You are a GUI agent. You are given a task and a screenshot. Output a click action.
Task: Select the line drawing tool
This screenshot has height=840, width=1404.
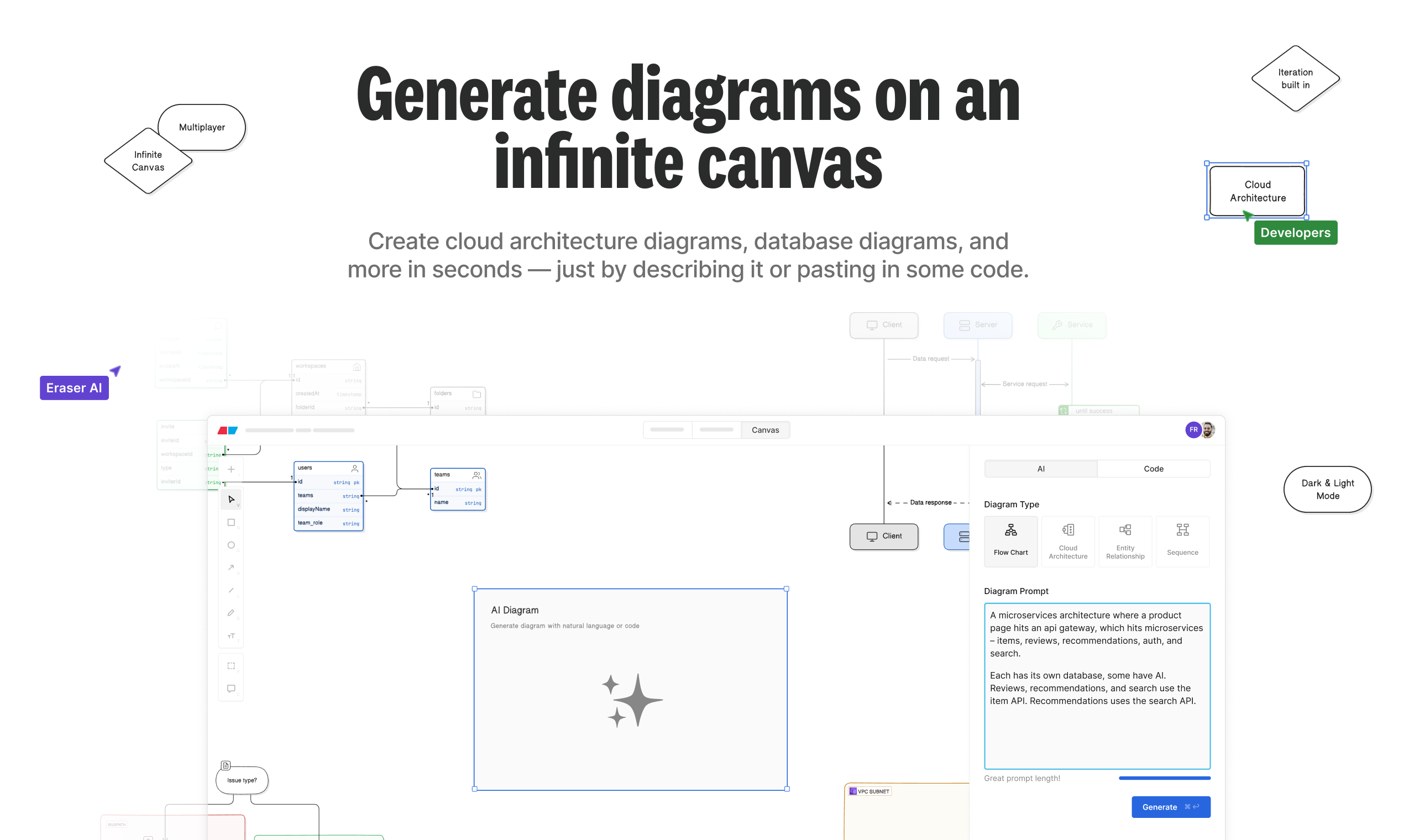point(231,590)
